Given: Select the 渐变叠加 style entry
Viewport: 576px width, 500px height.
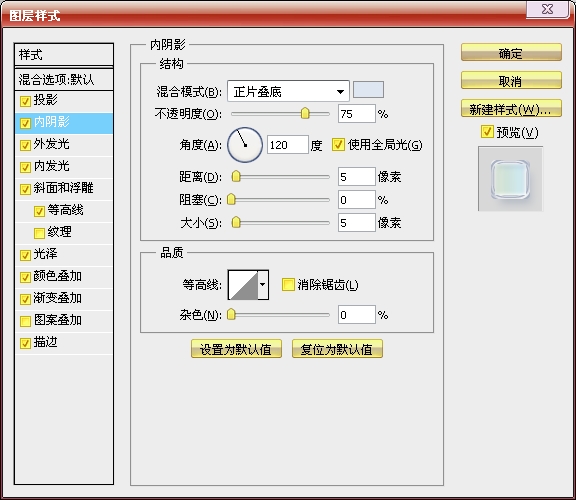Looking at the screenshot, I should [64, 299].
